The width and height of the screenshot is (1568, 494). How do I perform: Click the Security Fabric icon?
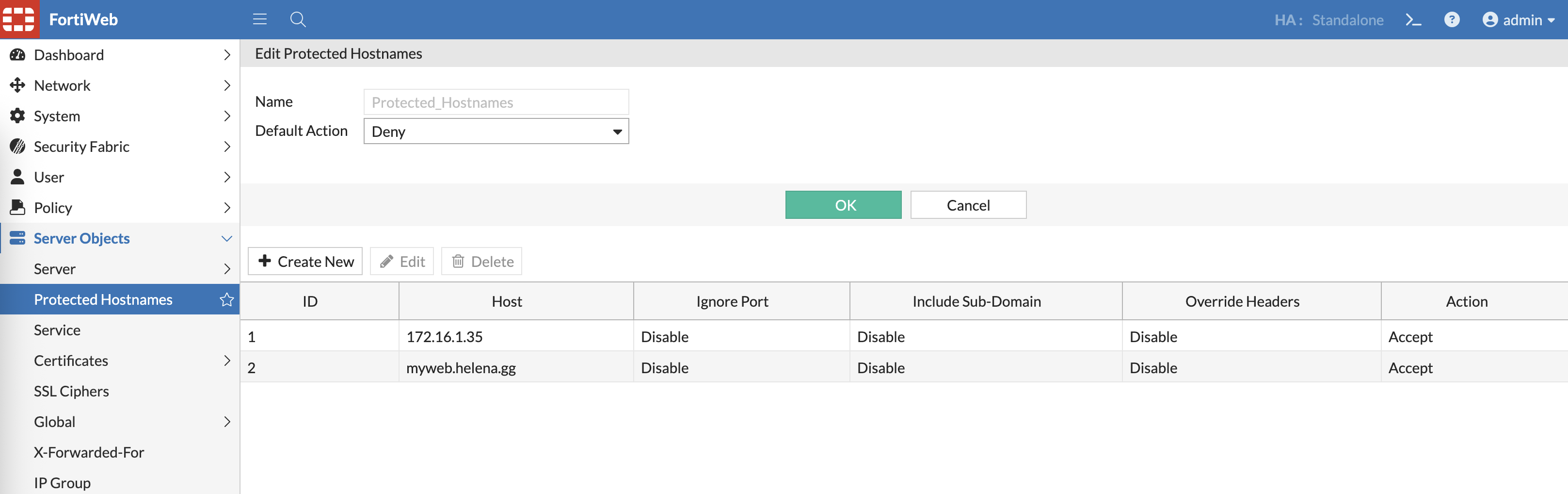click(x=17, y=147)
